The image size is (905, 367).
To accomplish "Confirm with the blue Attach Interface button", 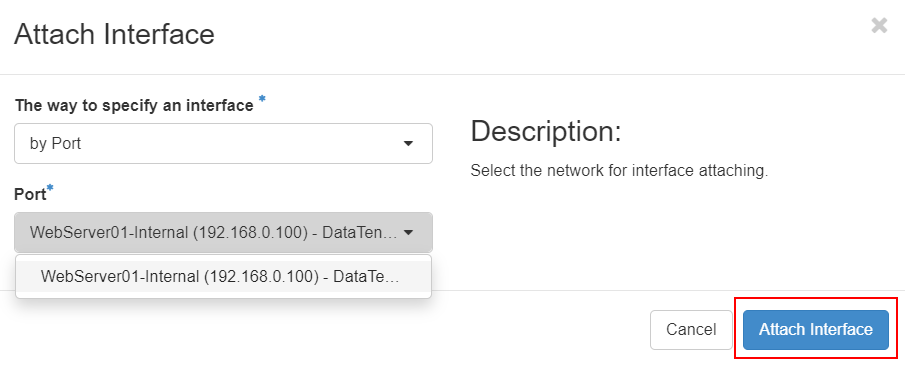I will coord(816,329).
